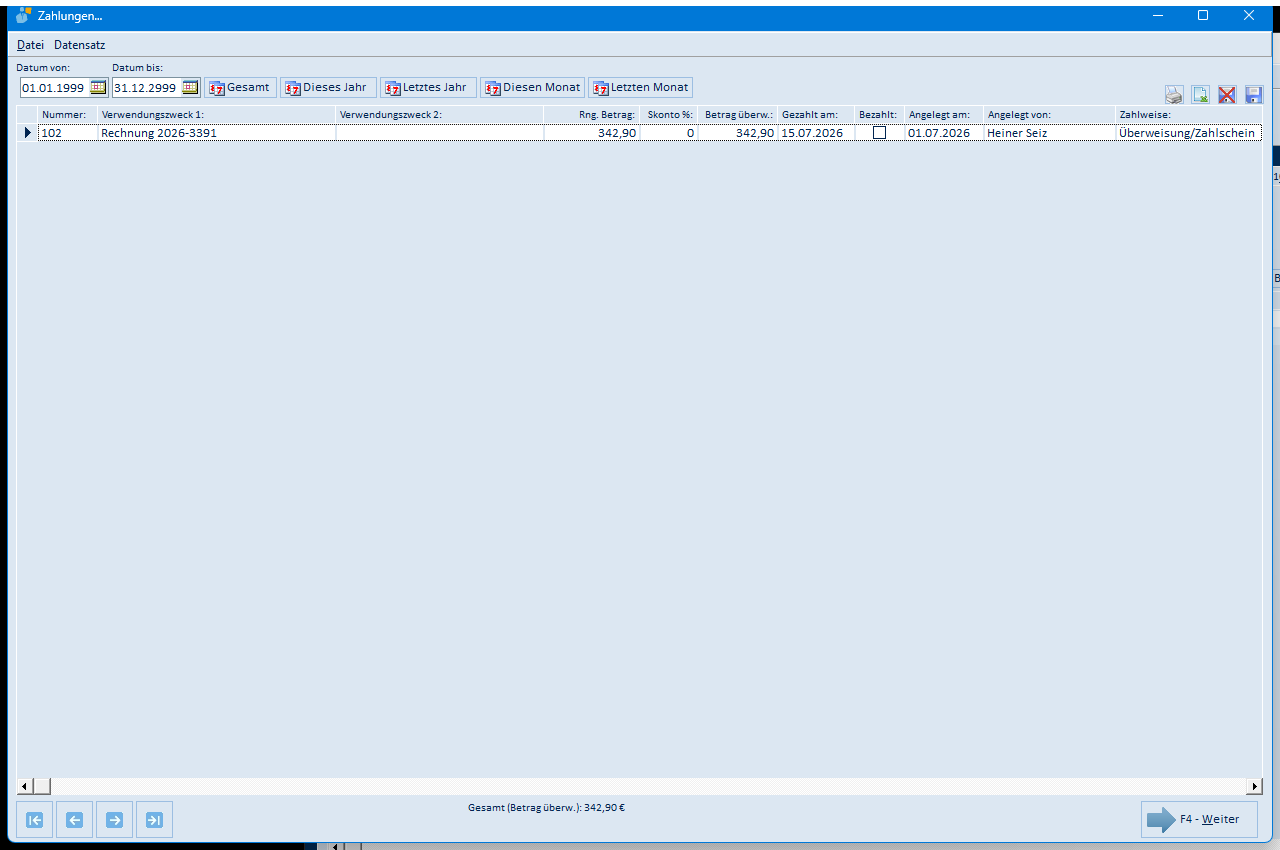Open the calendar picker next to Datum bis

[190, 87]
